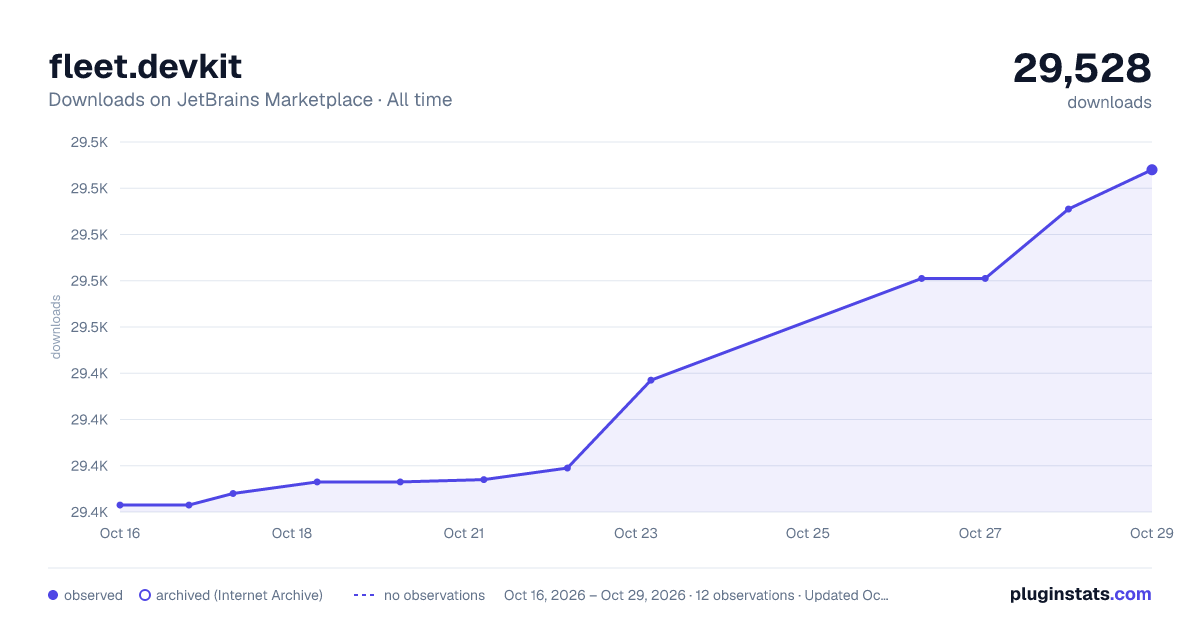Select the large Oct 29 endpoint data point
Image resolution: width=1200 pixels, height=630 pixels.
click(1152, 170)
